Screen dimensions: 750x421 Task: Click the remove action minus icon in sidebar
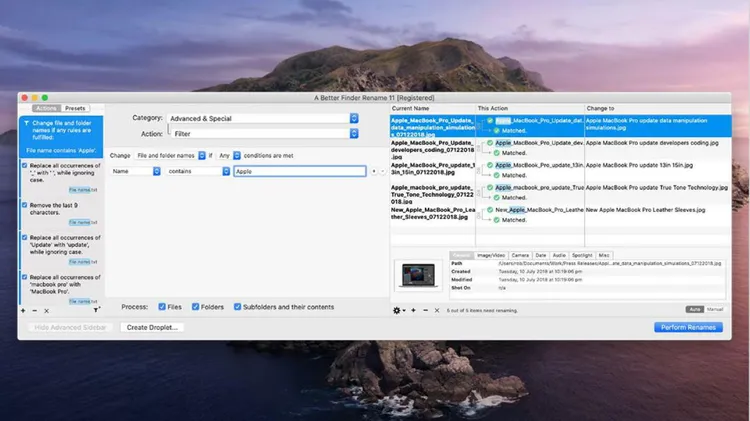35,310
